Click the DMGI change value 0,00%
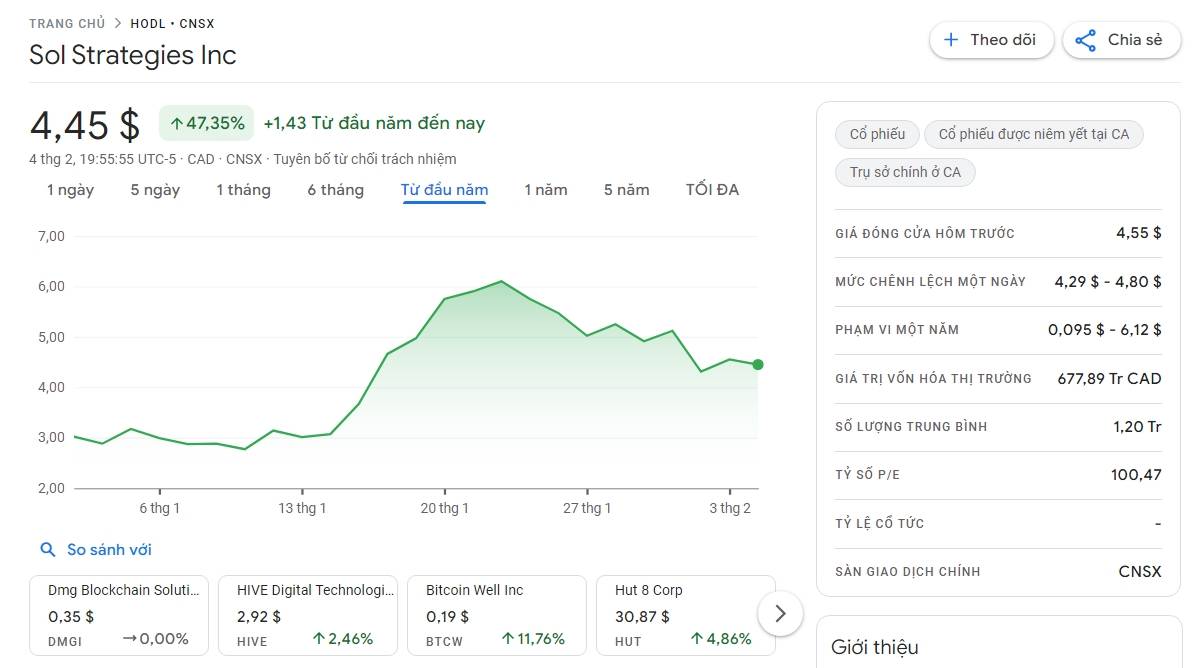 pyautogui.click(x=155, y=639)
